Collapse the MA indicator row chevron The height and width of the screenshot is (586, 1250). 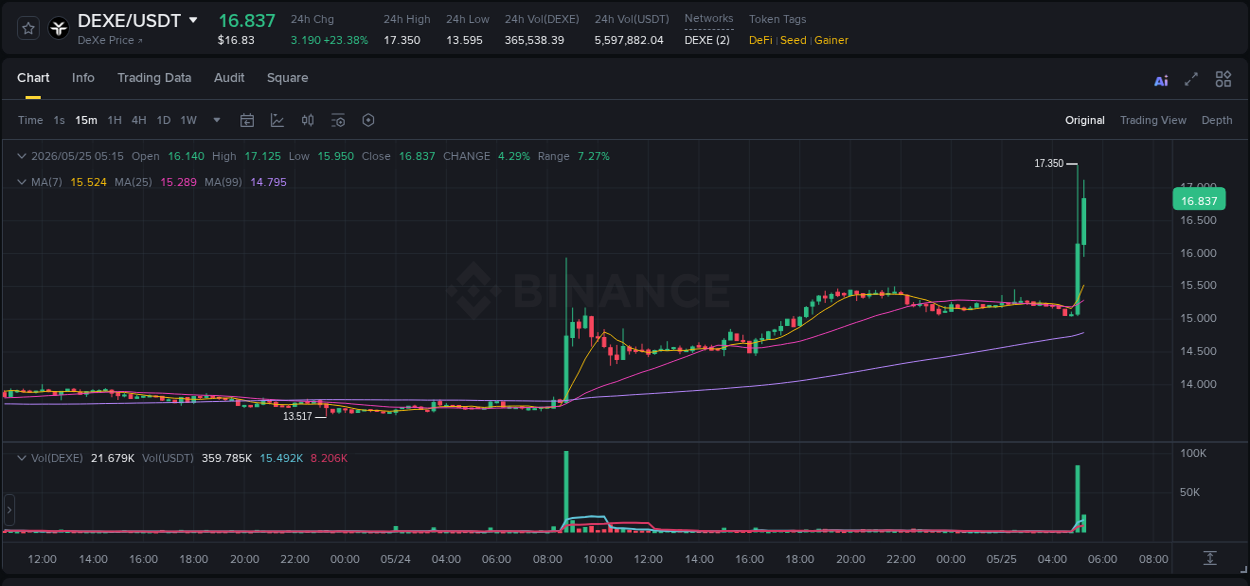point(22,182)
